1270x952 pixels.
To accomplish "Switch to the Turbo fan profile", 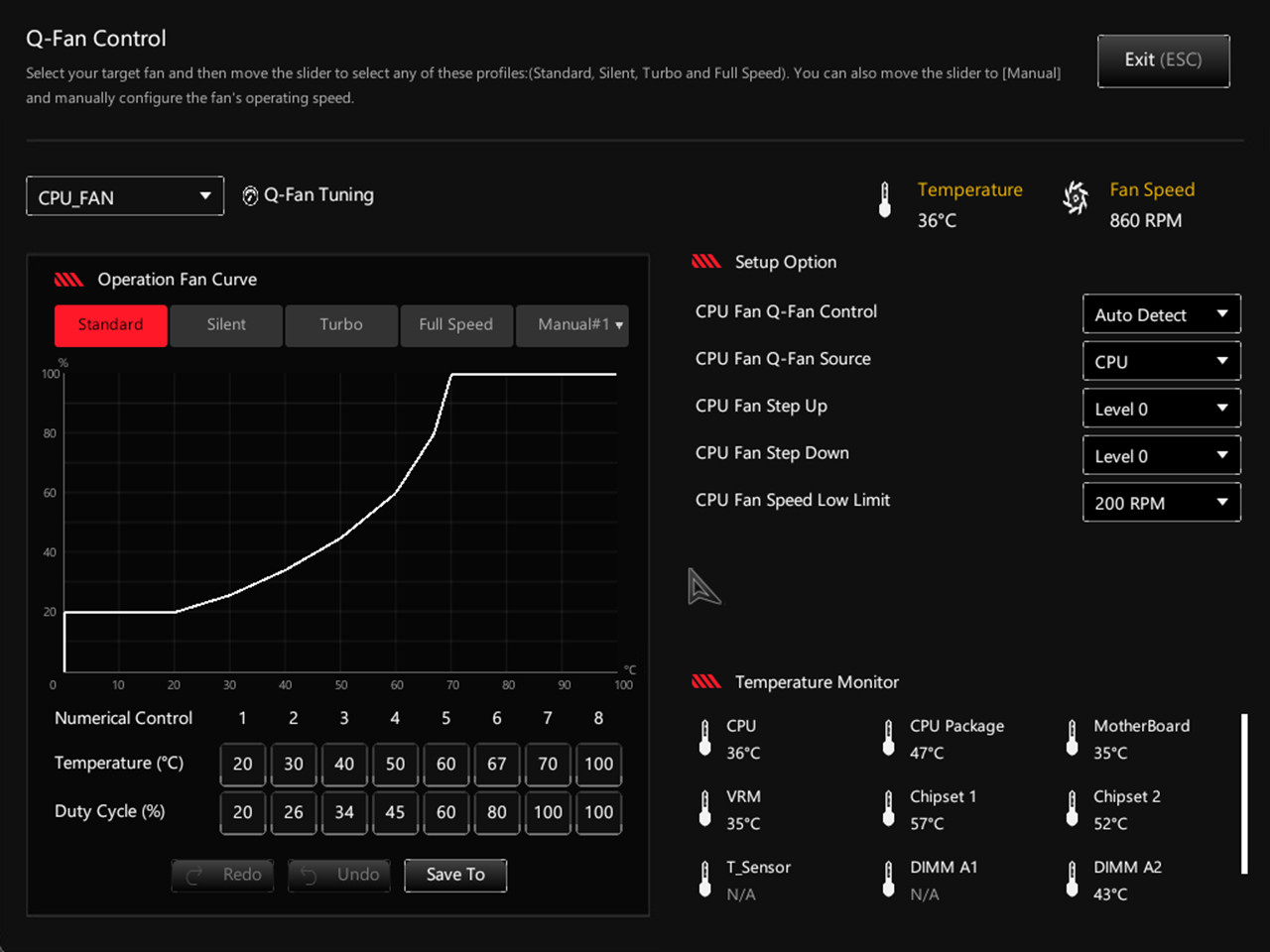I will [341, 325].
